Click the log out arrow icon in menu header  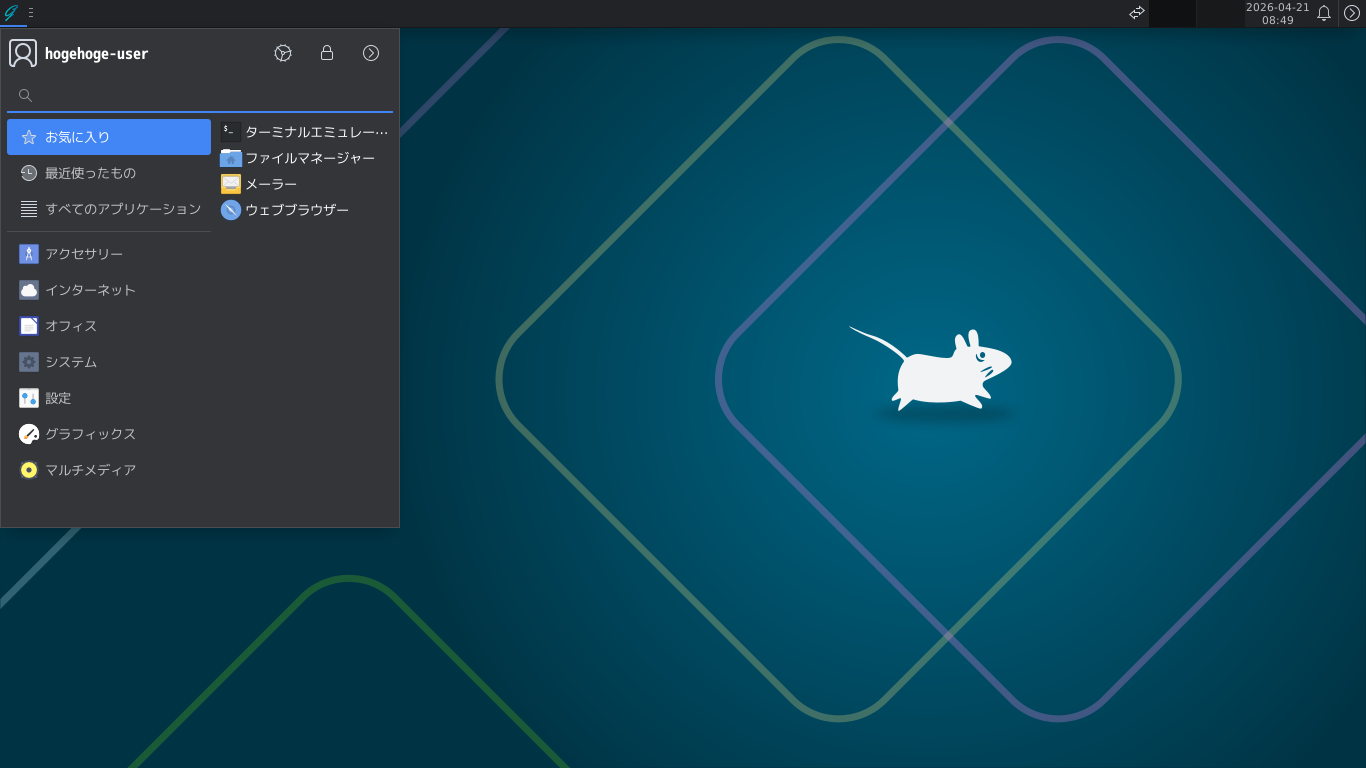pos(371,53)
